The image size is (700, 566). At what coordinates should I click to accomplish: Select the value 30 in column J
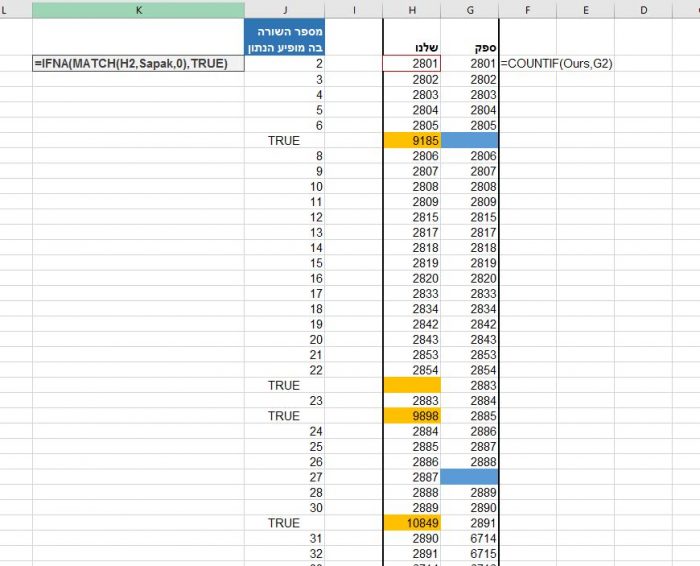point(284,508)
